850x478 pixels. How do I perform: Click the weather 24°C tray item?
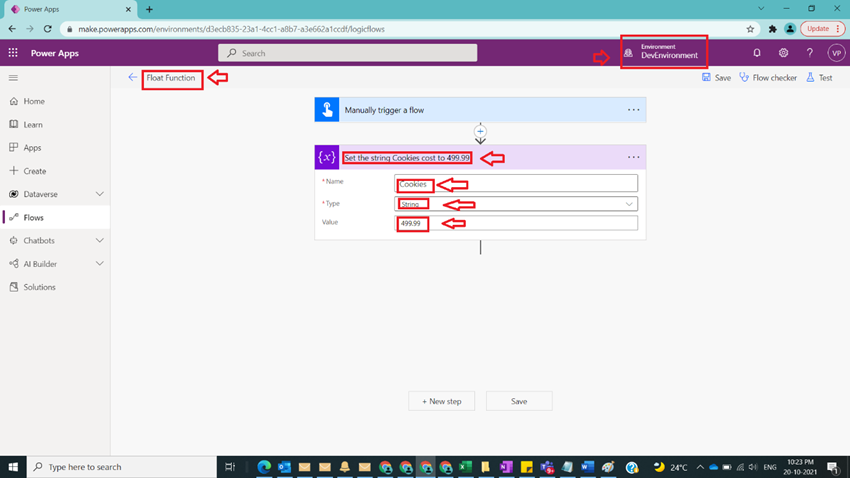click(671, 467)
